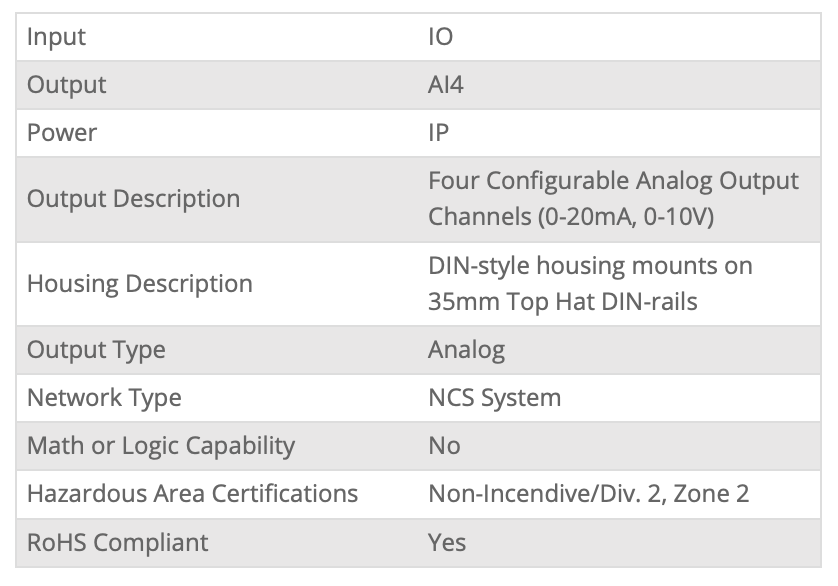Image resolution: width=838 pixels, height=586 pixels.
Task: Select the Analog output type value
Action: [466, 350]
